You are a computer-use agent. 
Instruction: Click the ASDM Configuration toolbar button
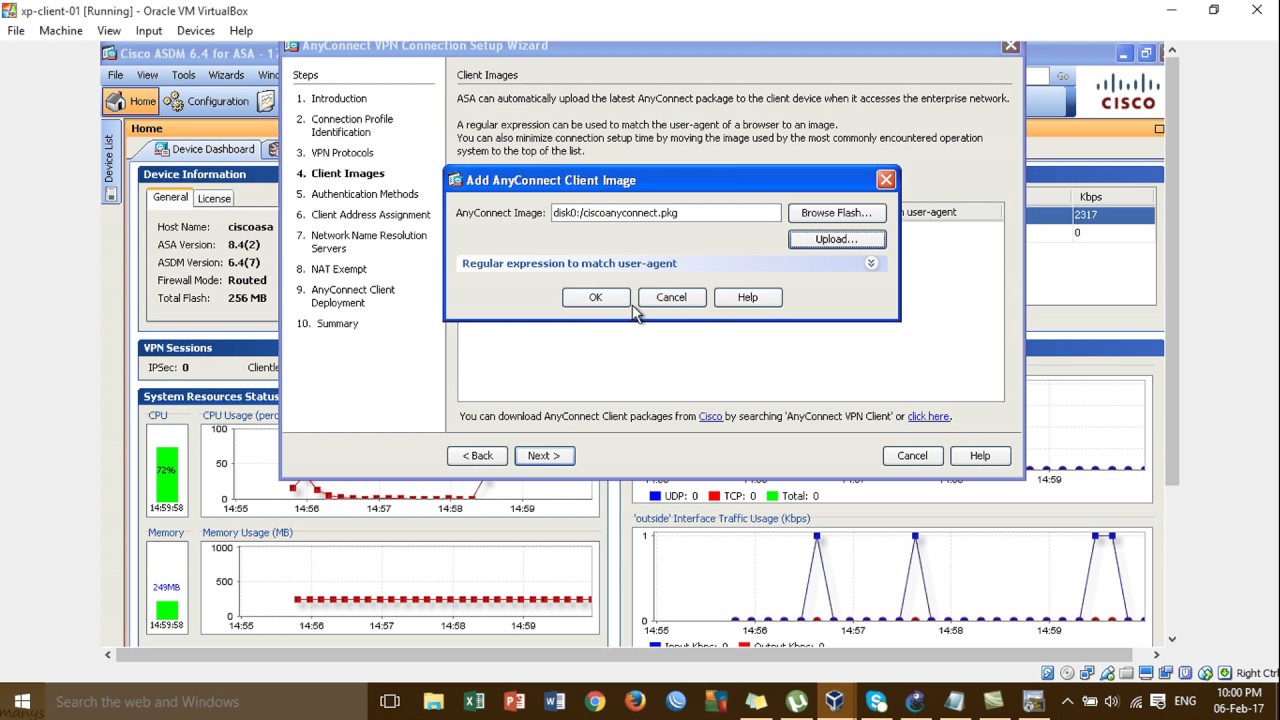click(x=206, y=101)
